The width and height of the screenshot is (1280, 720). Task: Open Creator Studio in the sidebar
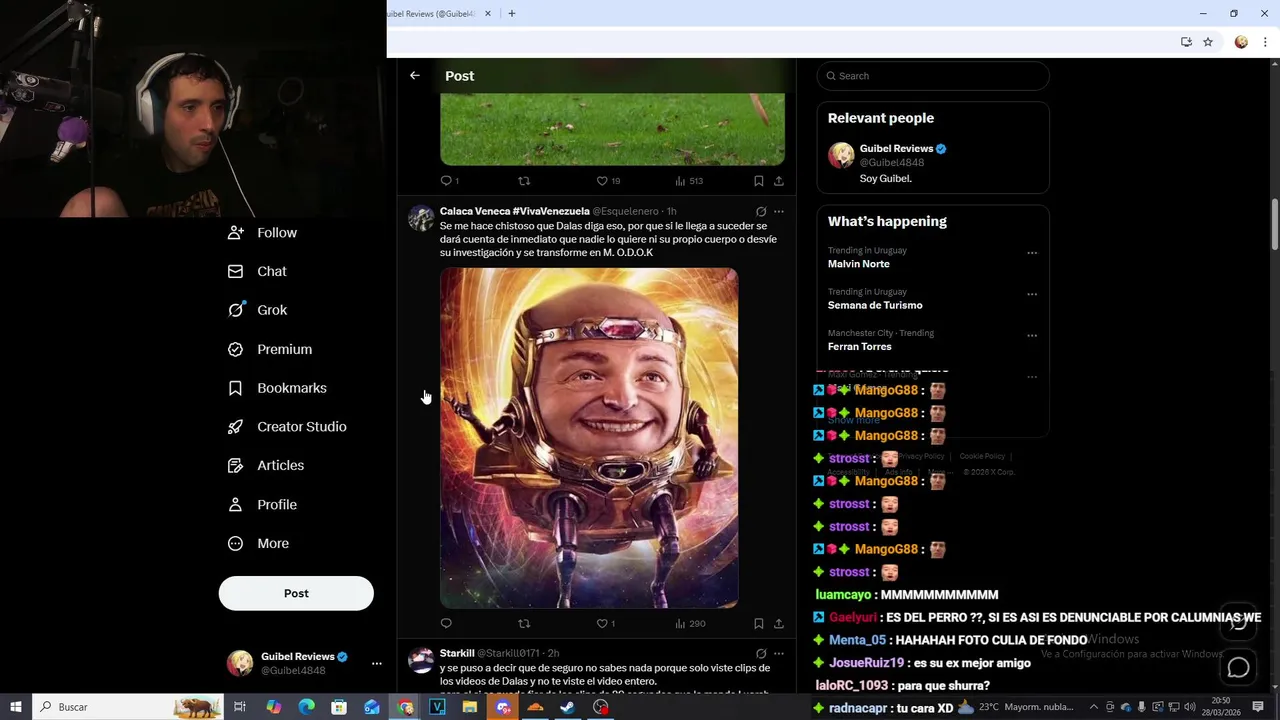tap(287, 427)
